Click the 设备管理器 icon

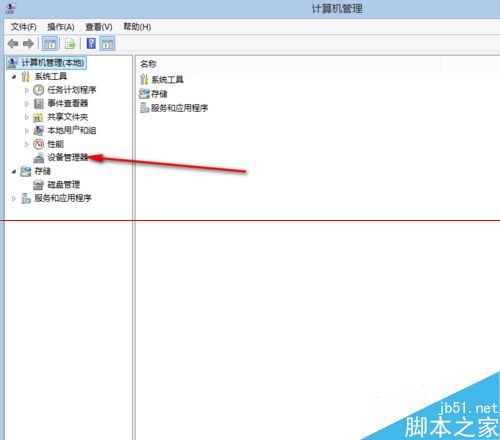pyautogui.click(x=39, y=158)
